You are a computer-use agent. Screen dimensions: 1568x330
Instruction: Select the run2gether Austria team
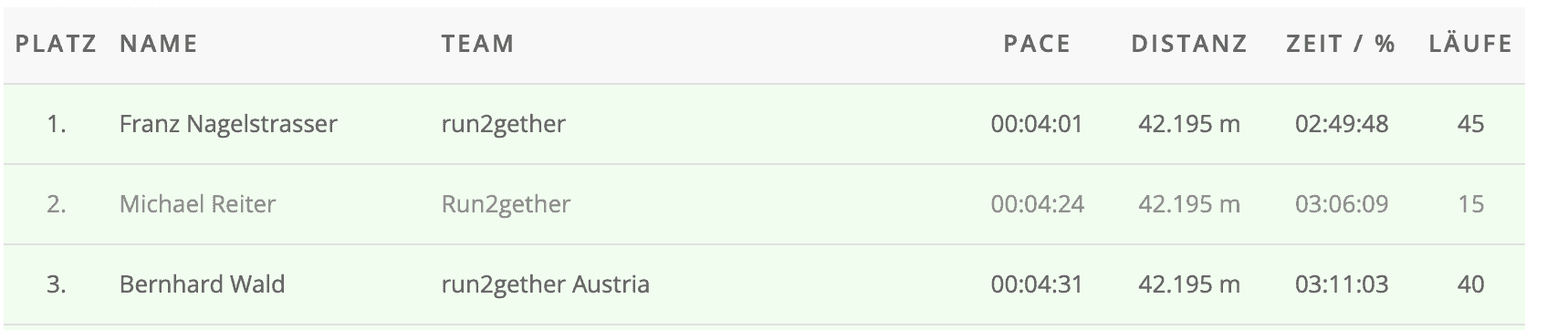(x=546, y=284)
